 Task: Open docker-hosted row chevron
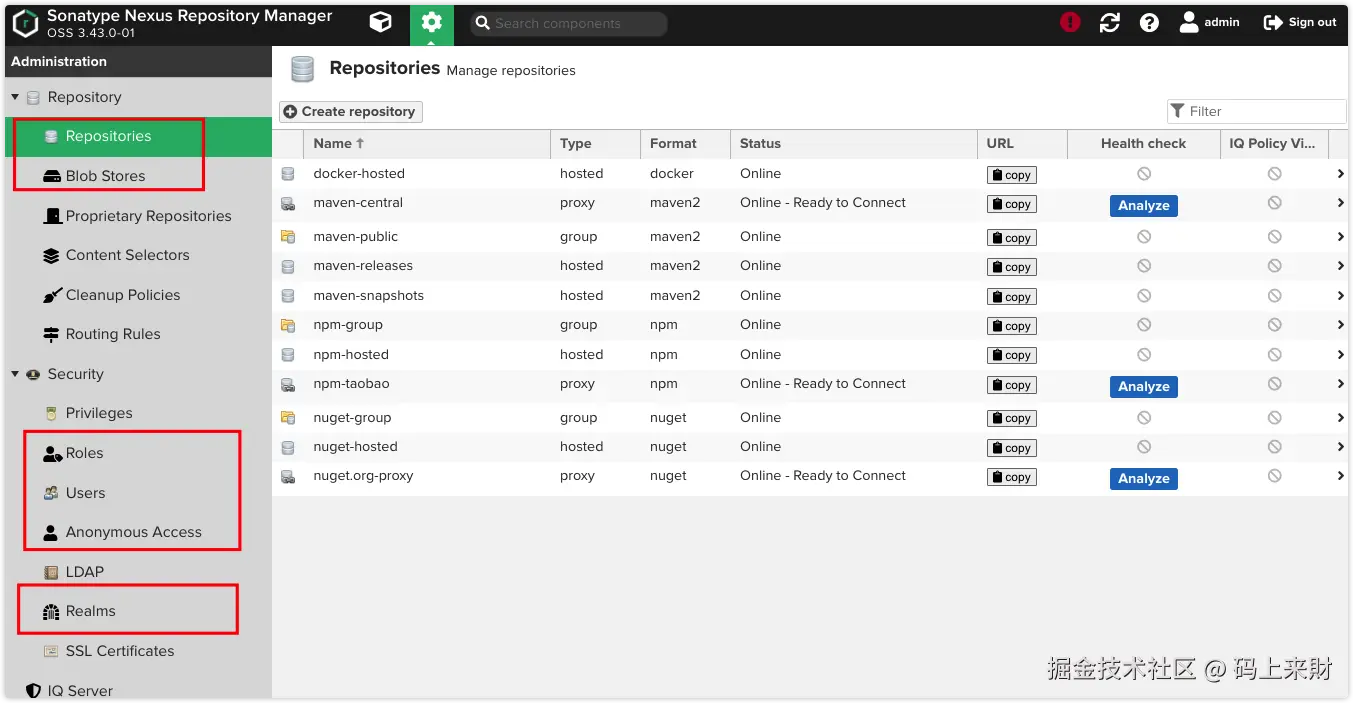1340,173
